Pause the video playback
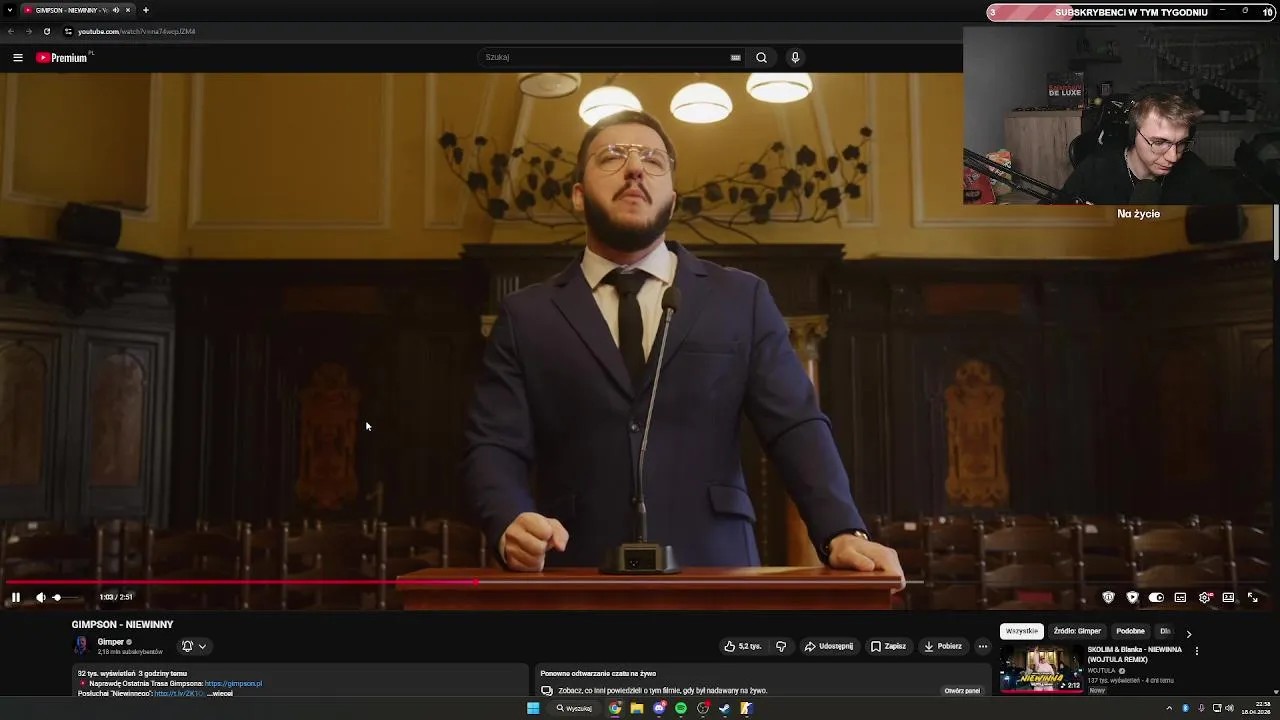The height and width of the screenshot is (720, 1280). click(x=15, y=597)
